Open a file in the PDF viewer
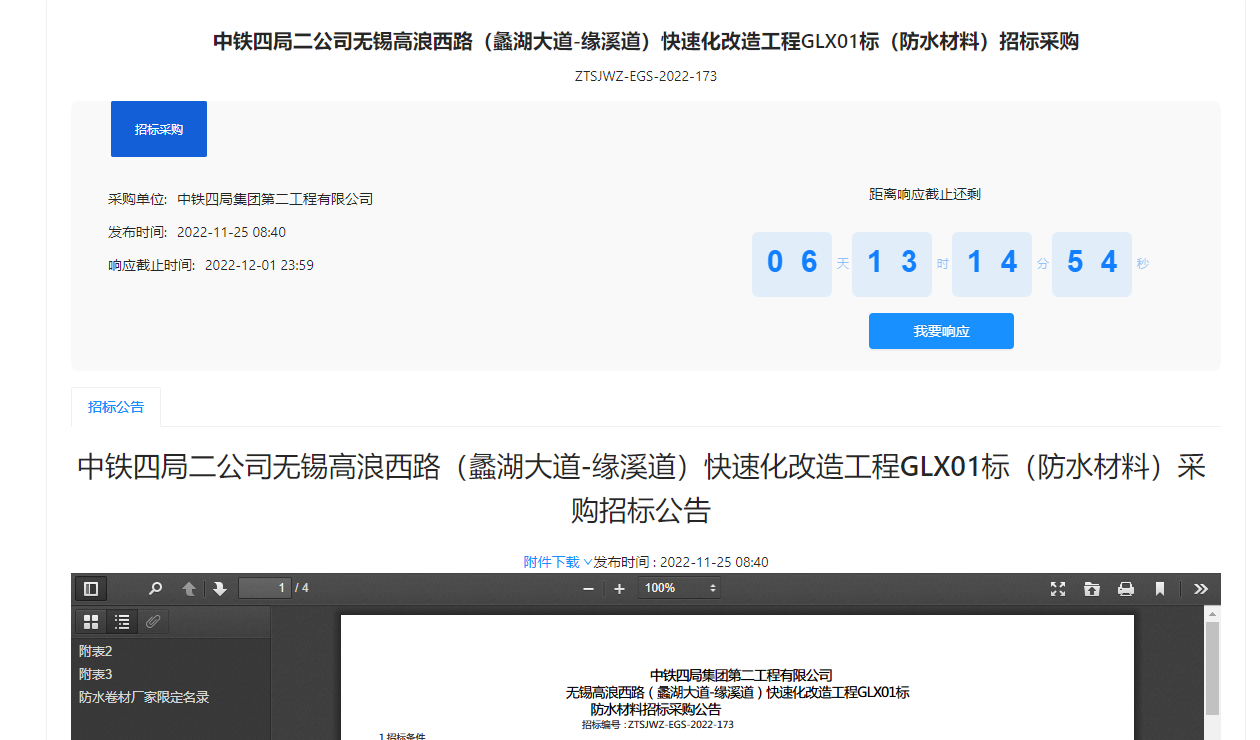Screen dimensions: 1260x740 click(x=1092, y=589)
